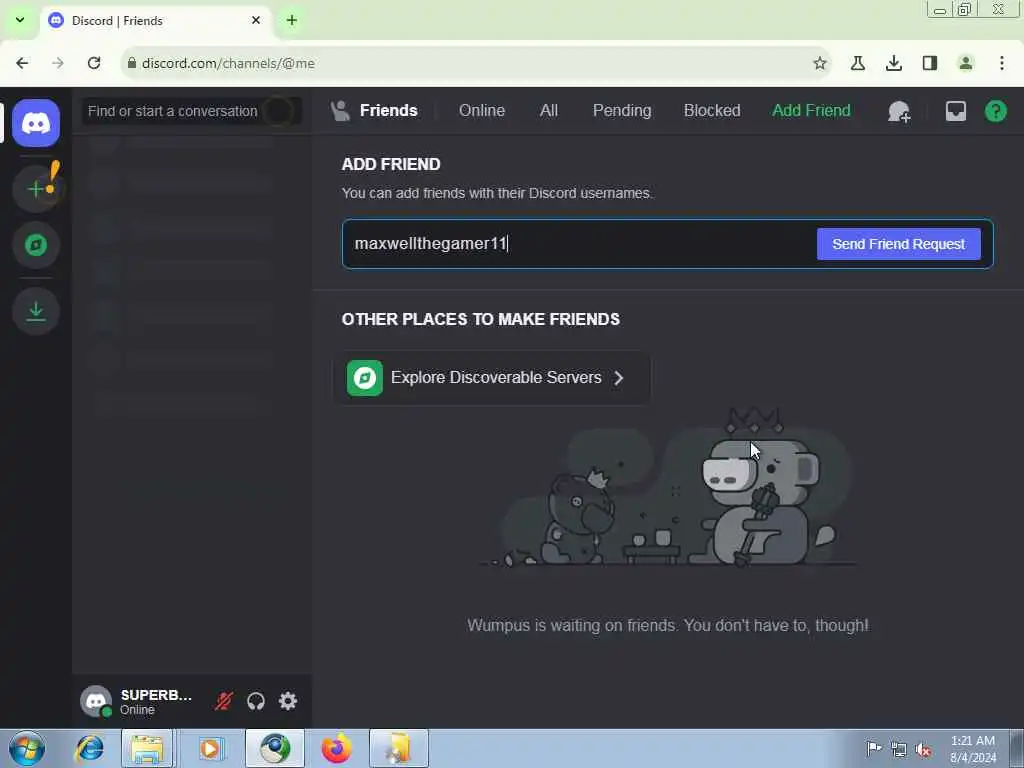Click SUPERB user avatar panel
The height and width of the screenshot is (768, 1024).
tap(138, 701)
